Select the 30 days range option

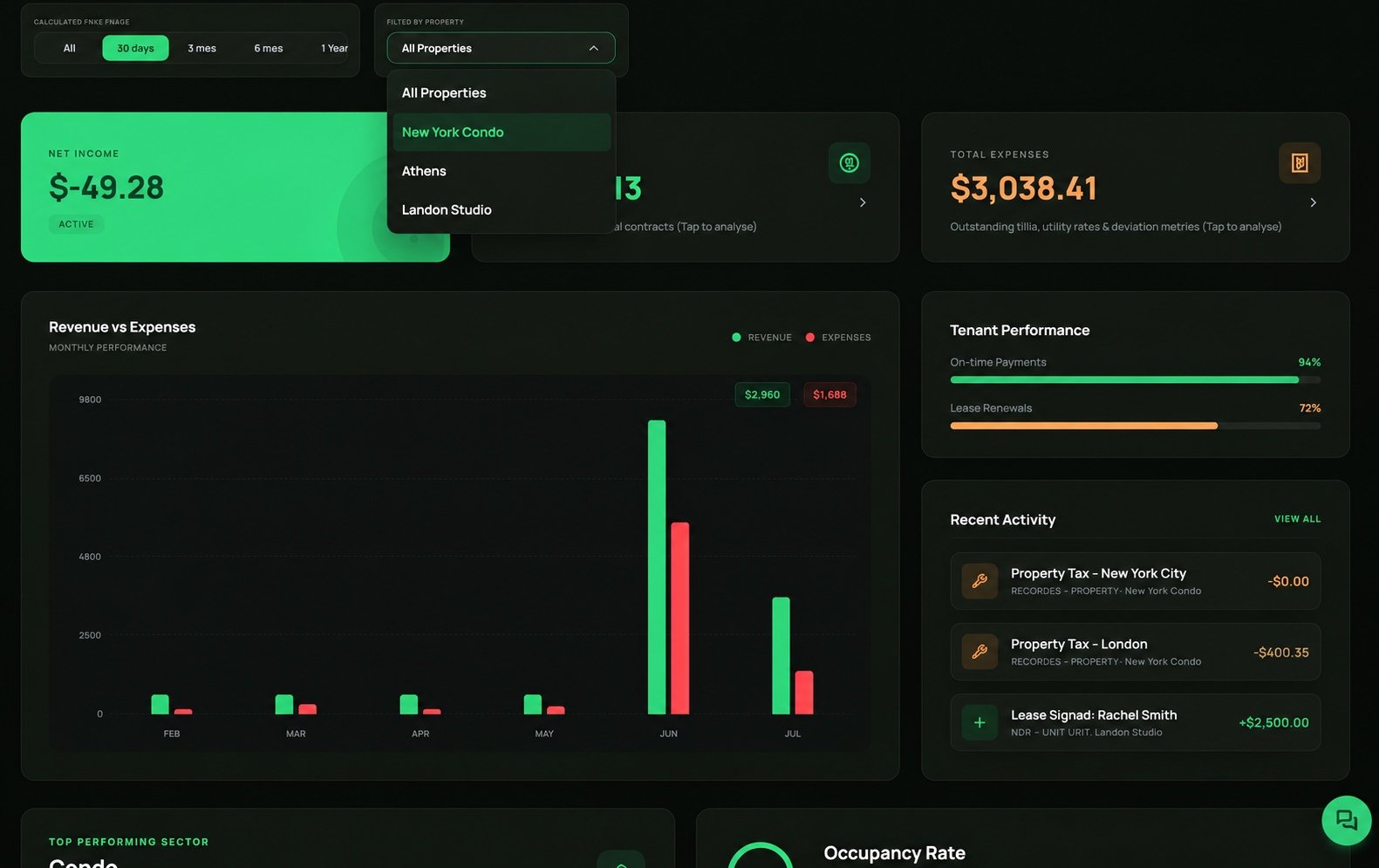click(x=135, y=48)
